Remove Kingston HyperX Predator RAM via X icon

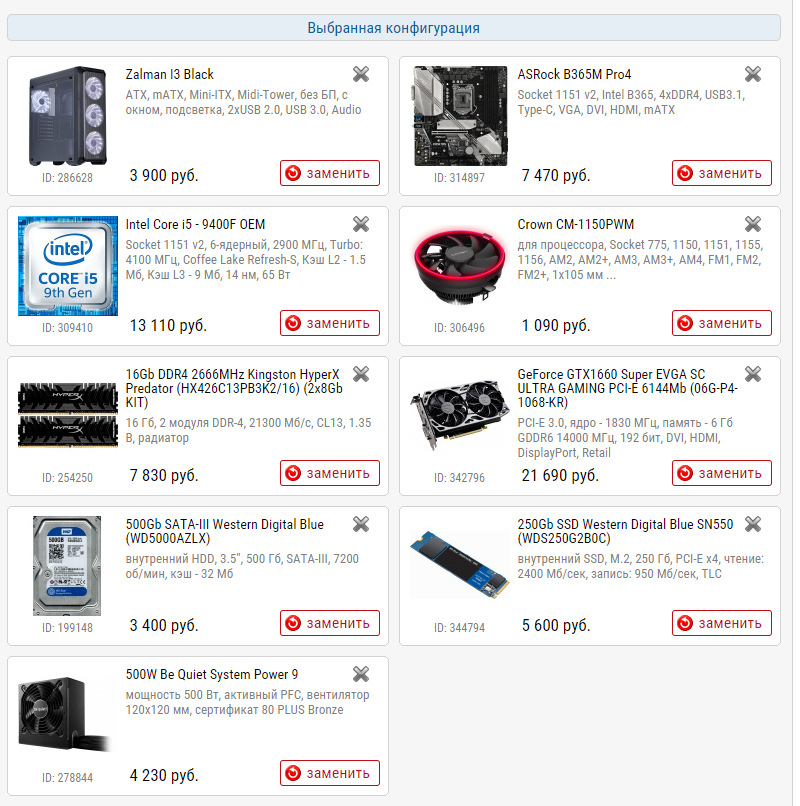click(361, 374)
